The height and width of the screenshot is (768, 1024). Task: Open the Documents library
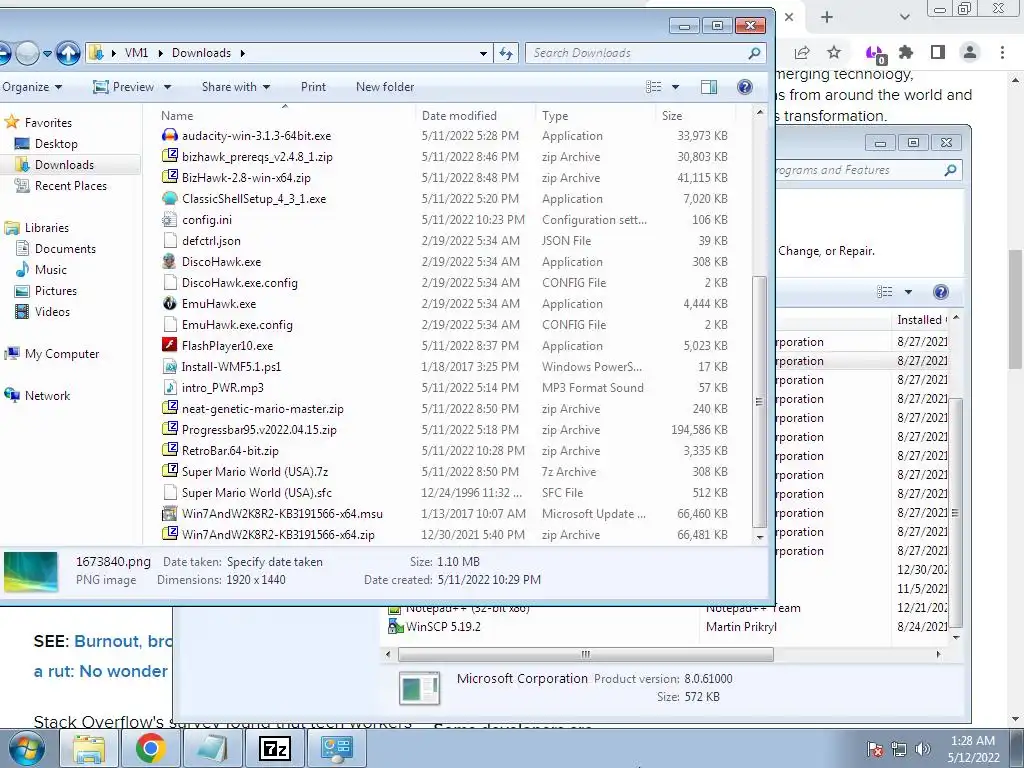click(x=65, y=249)
